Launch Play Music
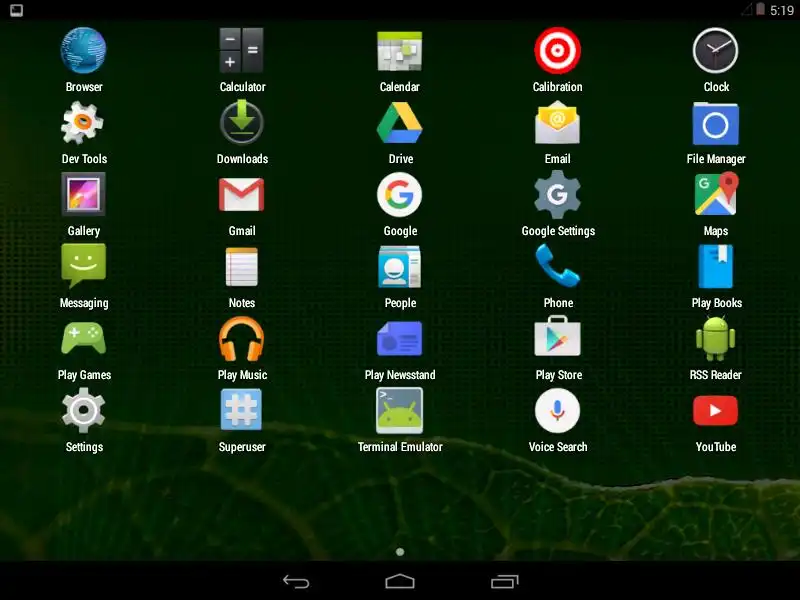 (x=242, y=339)
